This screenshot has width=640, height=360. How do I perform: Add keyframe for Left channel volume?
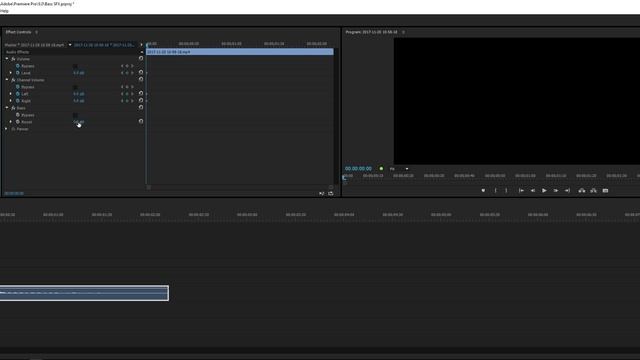click(x=127, y=94)
